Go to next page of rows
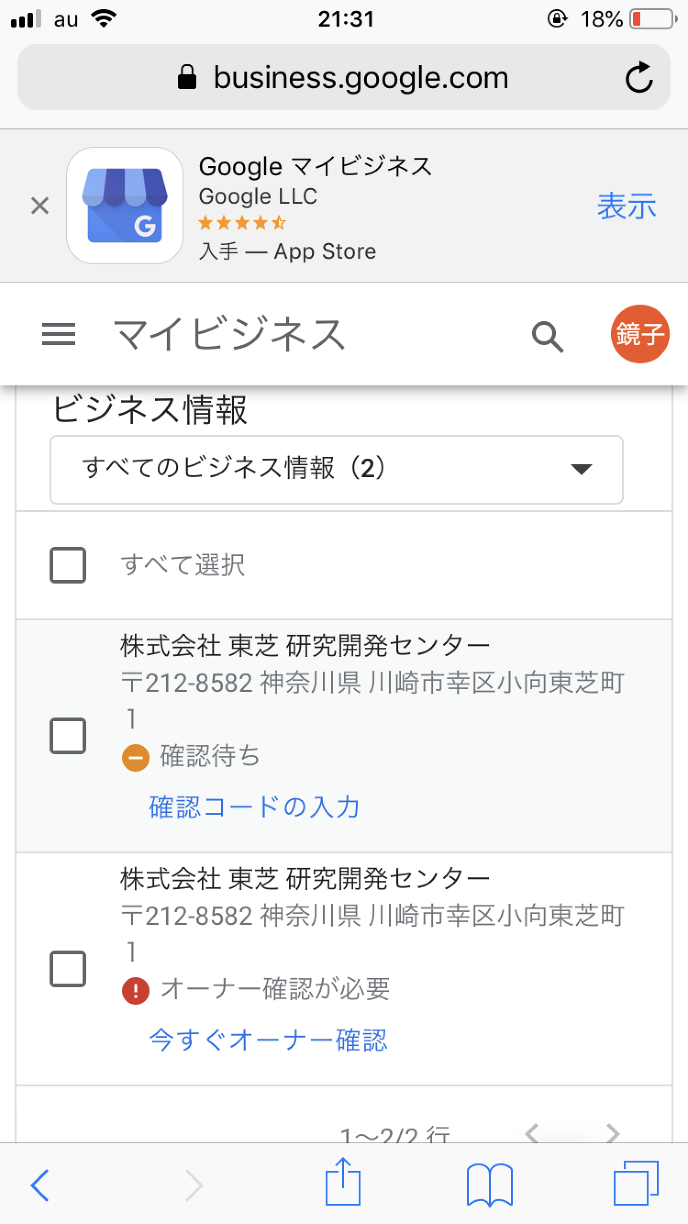 612,1133
